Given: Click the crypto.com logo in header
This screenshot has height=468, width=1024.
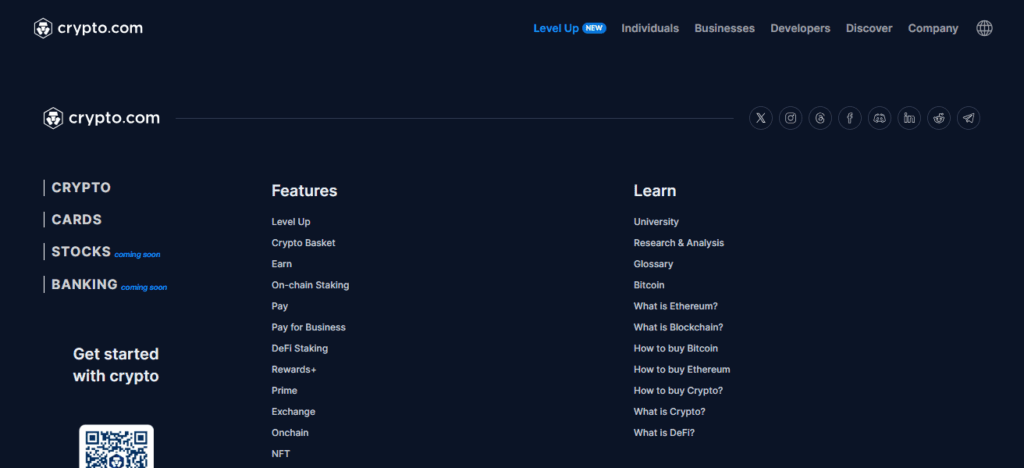Looking at the screenshot, I should (88, 28).
